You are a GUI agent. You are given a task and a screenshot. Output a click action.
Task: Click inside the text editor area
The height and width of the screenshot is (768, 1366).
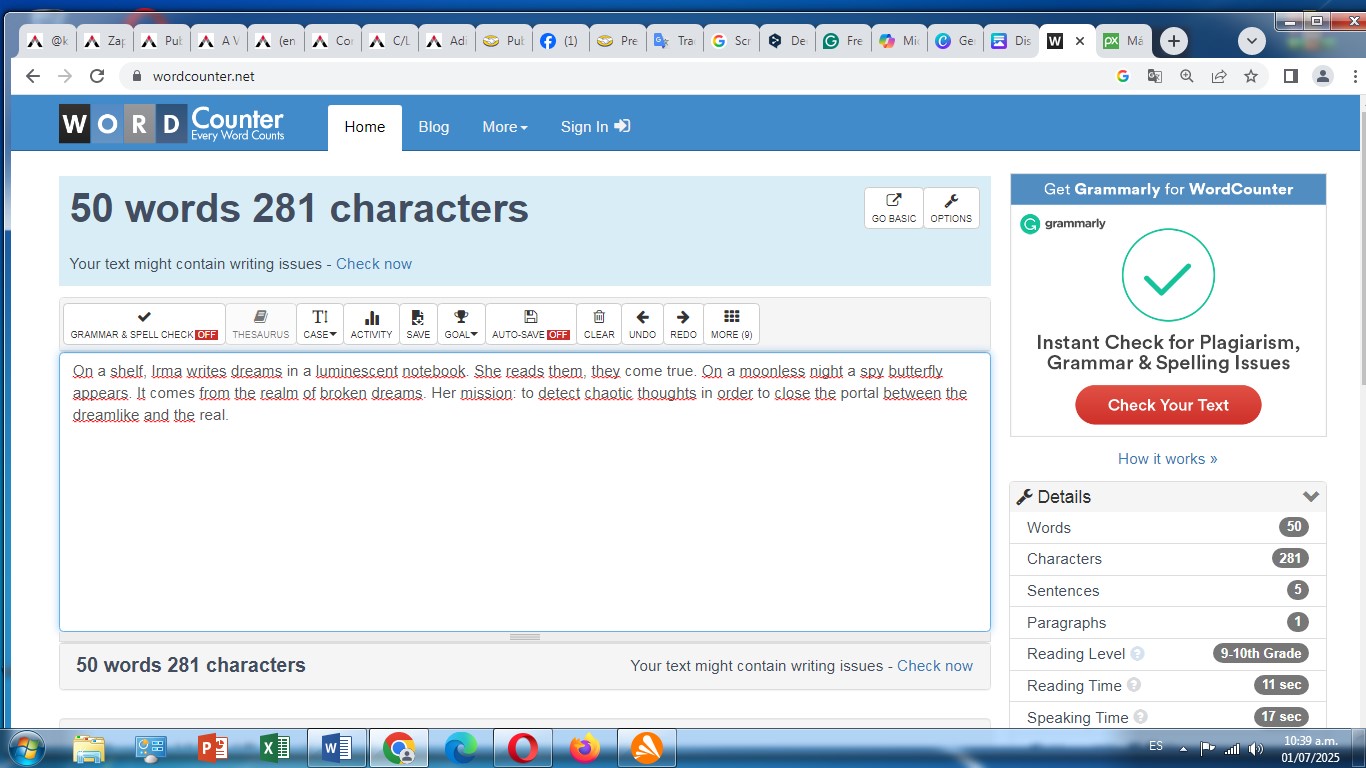tap(525, 492)
